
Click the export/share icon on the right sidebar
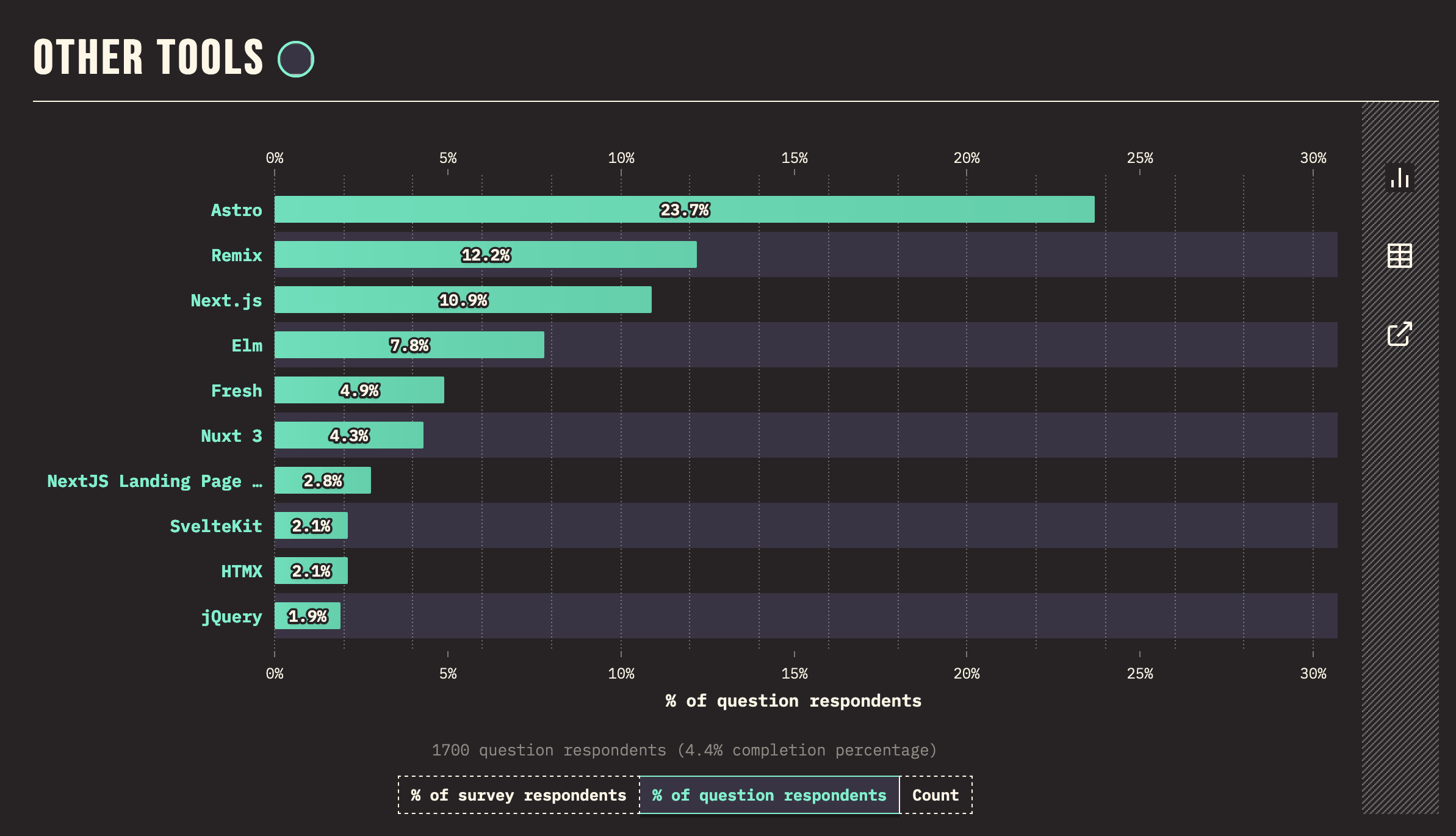(x=1400, y=334)
